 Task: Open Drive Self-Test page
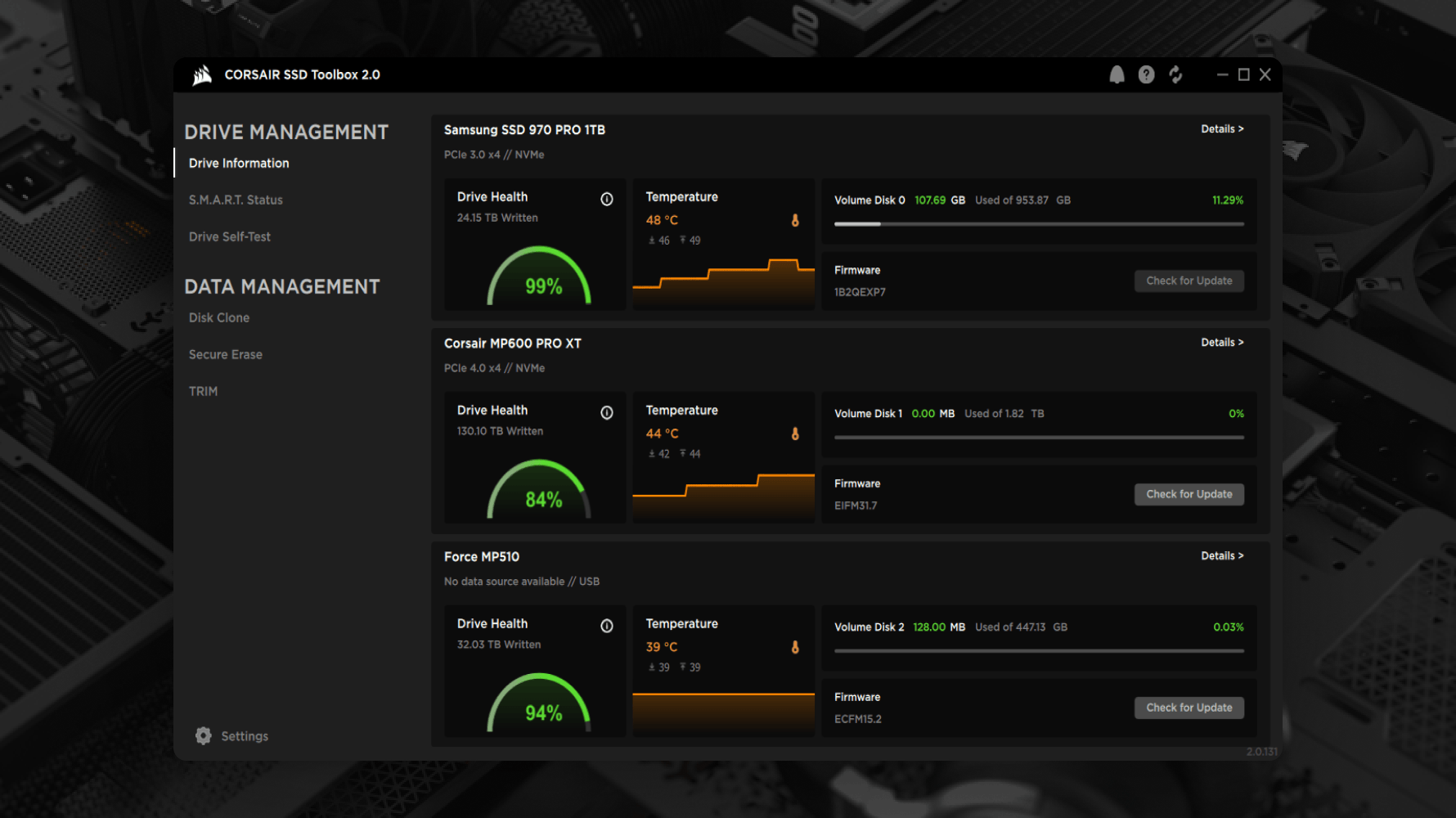point(230,236)
